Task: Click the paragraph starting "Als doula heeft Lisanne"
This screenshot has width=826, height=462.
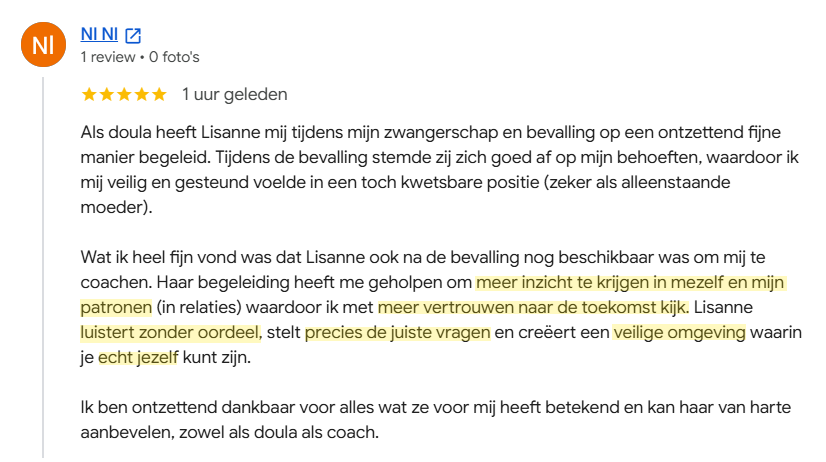Action: pyautogui.click(x=440, y=170)
